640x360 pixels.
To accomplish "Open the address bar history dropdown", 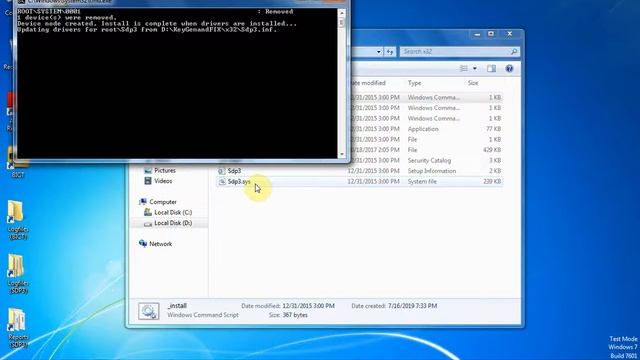I will pos(379,52).
